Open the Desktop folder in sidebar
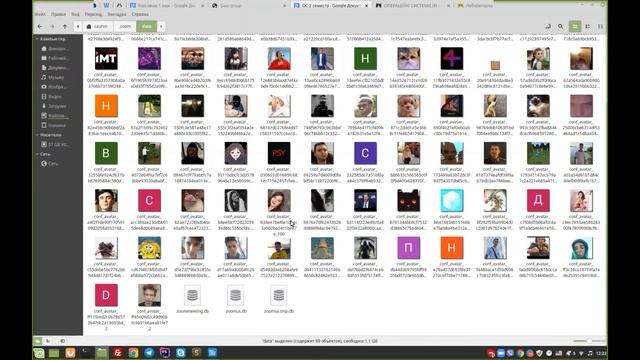 click(x=55, y=58)
